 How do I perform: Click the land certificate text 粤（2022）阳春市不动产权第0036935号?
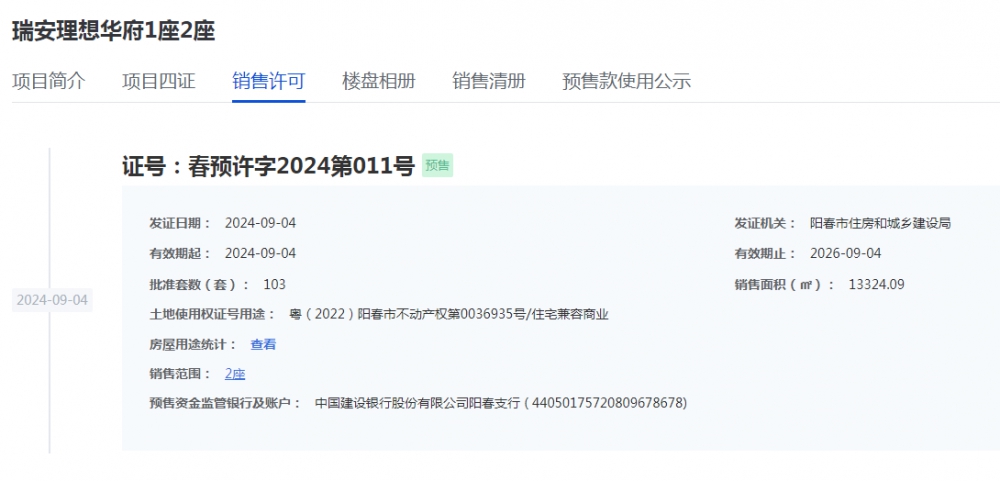tap(407, 314)
